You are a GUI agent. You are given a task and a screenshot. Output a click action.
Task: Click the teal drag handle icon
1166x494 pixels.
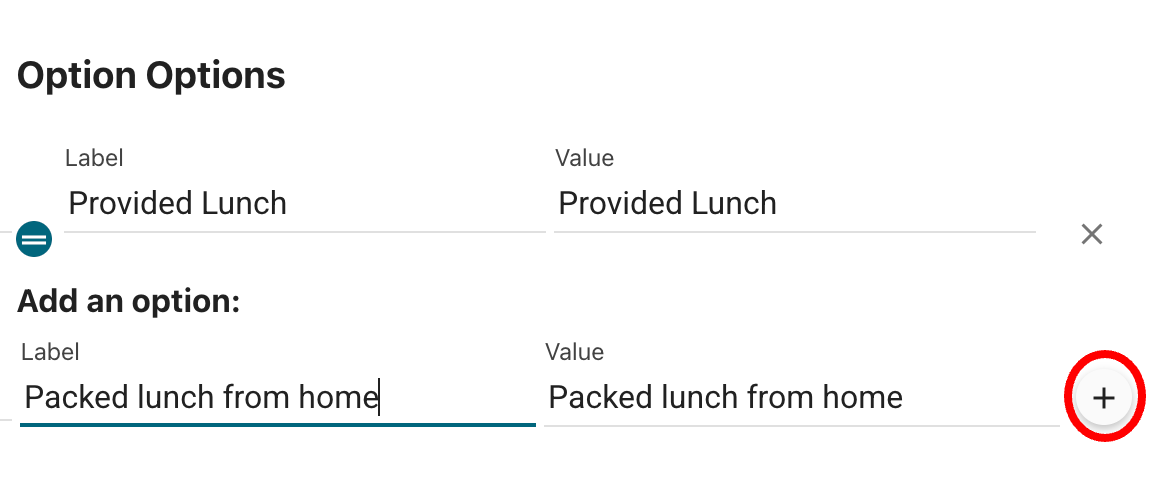click(x=34, y=239)
